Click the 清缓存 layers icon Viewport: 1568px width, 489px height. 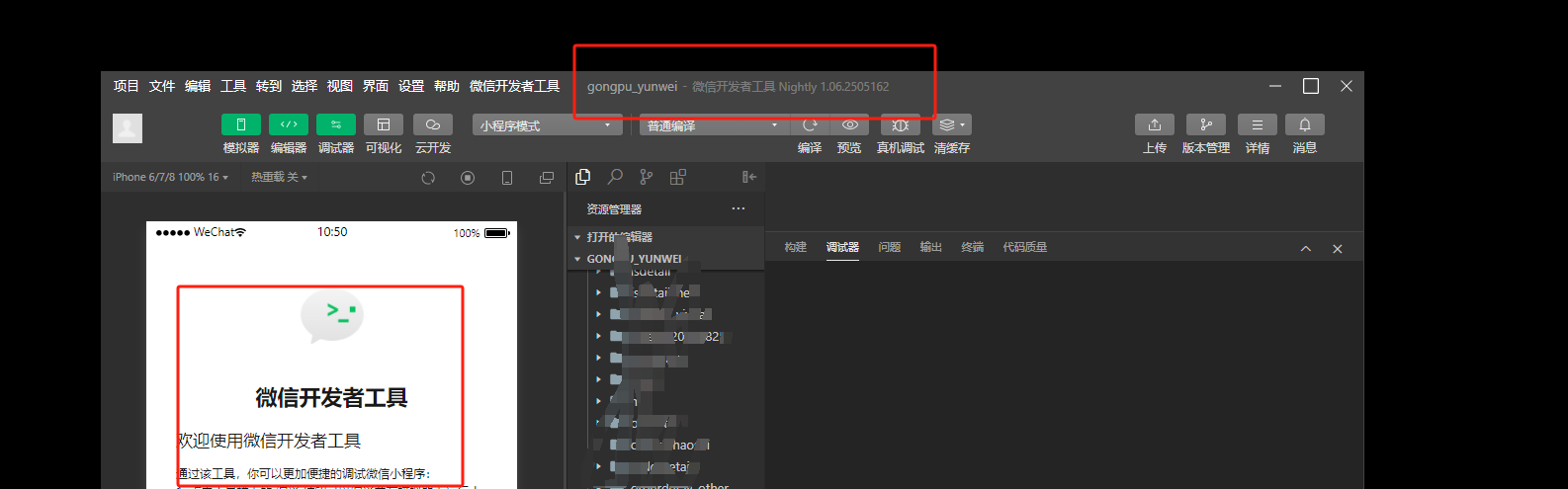click(946, 124)
